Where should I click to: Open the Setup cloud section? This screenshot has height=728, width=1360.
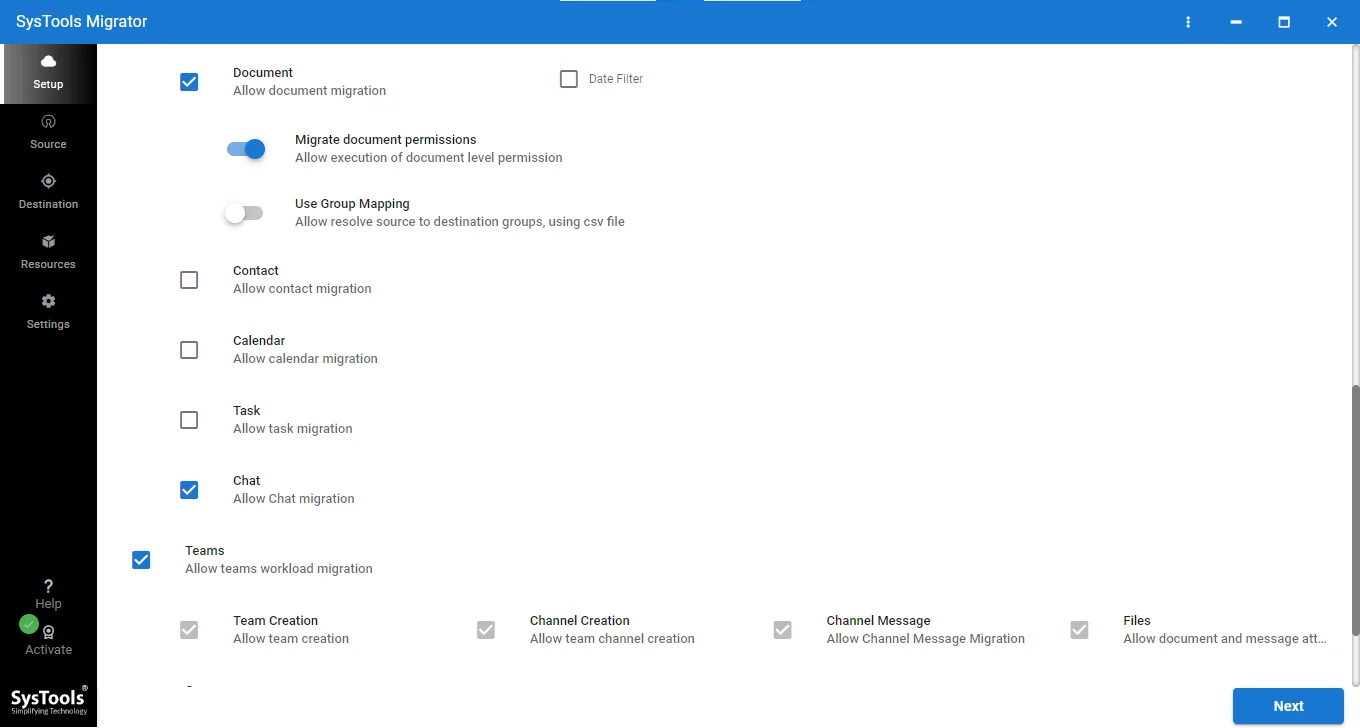point(48,73)
